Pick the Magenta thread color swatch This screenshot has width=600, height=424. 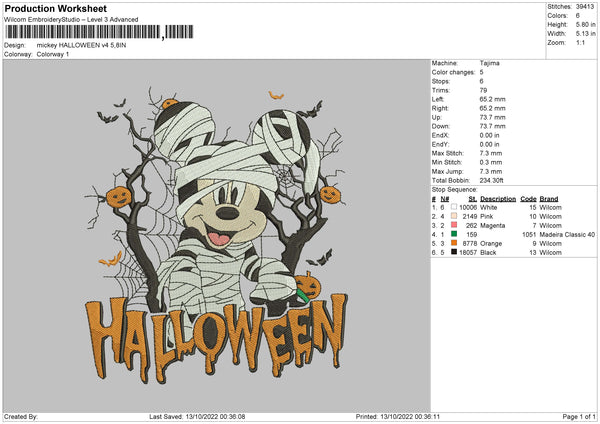coord(454,225)
